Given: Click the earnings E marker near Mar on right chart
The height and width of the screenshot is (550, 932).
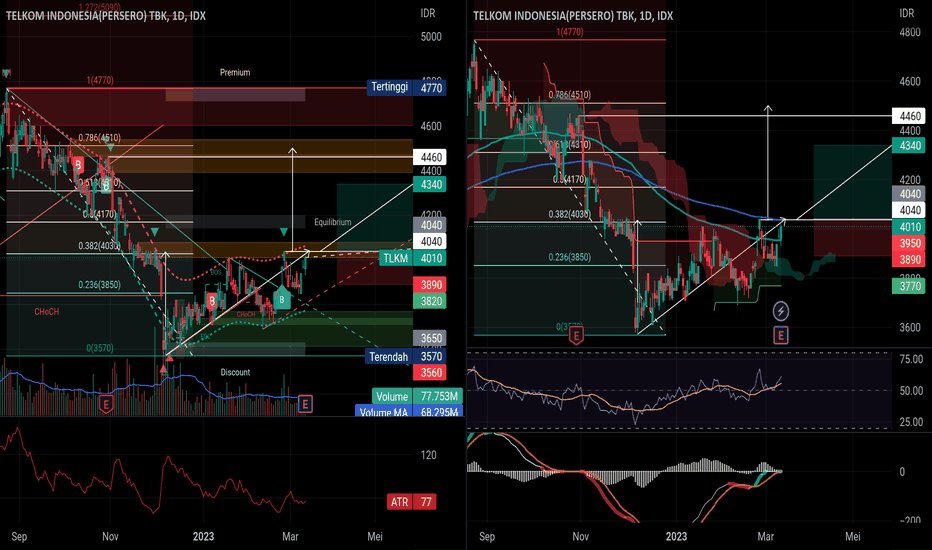Looking at the screenshot, I should click(780, 335).
